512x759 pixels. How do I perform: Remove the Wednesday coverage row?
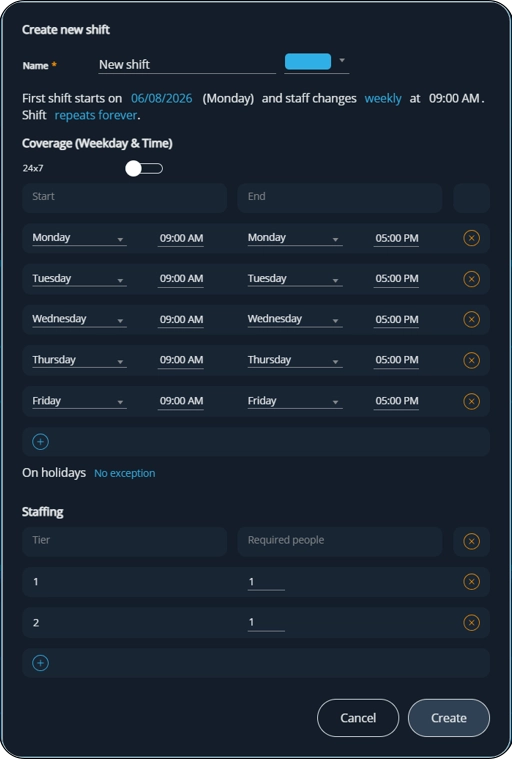pyautogui.click(x=471, y=319)
